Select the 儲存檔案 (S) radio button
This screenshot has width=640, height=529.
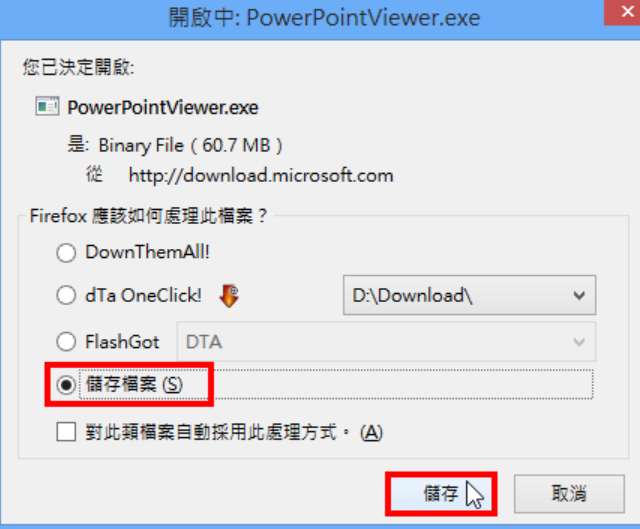click(x=66, y=385)
